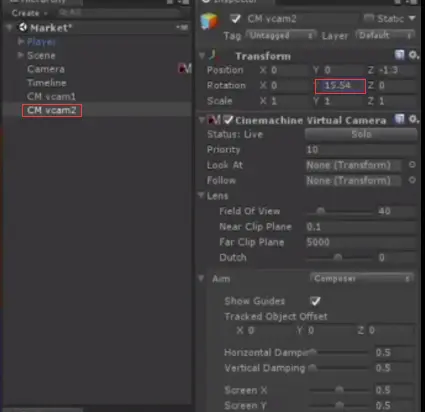425x412 pixels.
Task: Adjust the Screen X slider
Action: click(x=339, y=389)
